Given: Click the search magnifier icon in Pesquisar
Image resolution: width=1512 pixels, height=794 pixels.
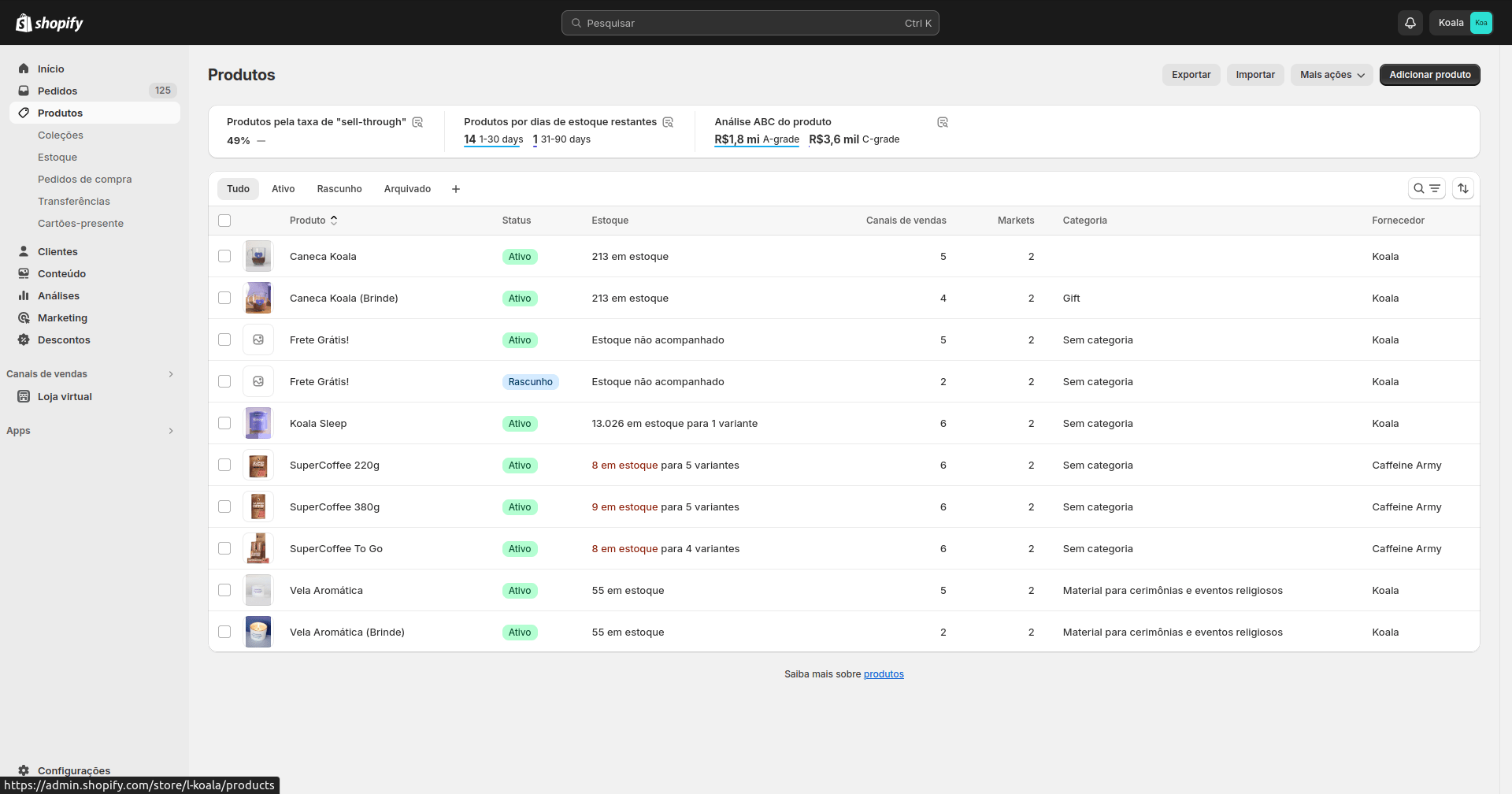Looking at the screenshot, I should pos(576,23).
